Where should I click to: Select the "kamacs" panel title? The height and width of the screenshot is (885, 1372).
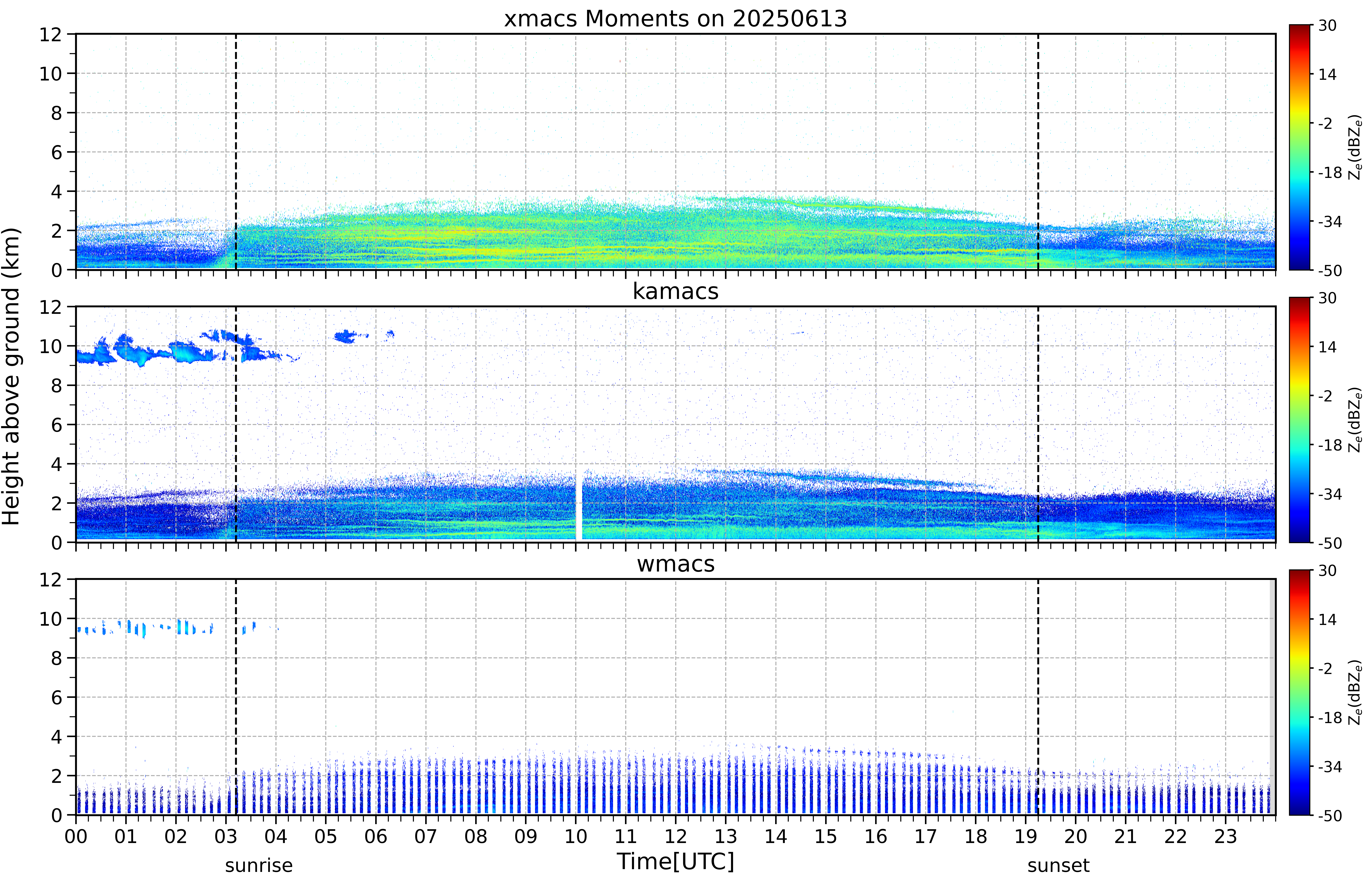coord(675,291)
